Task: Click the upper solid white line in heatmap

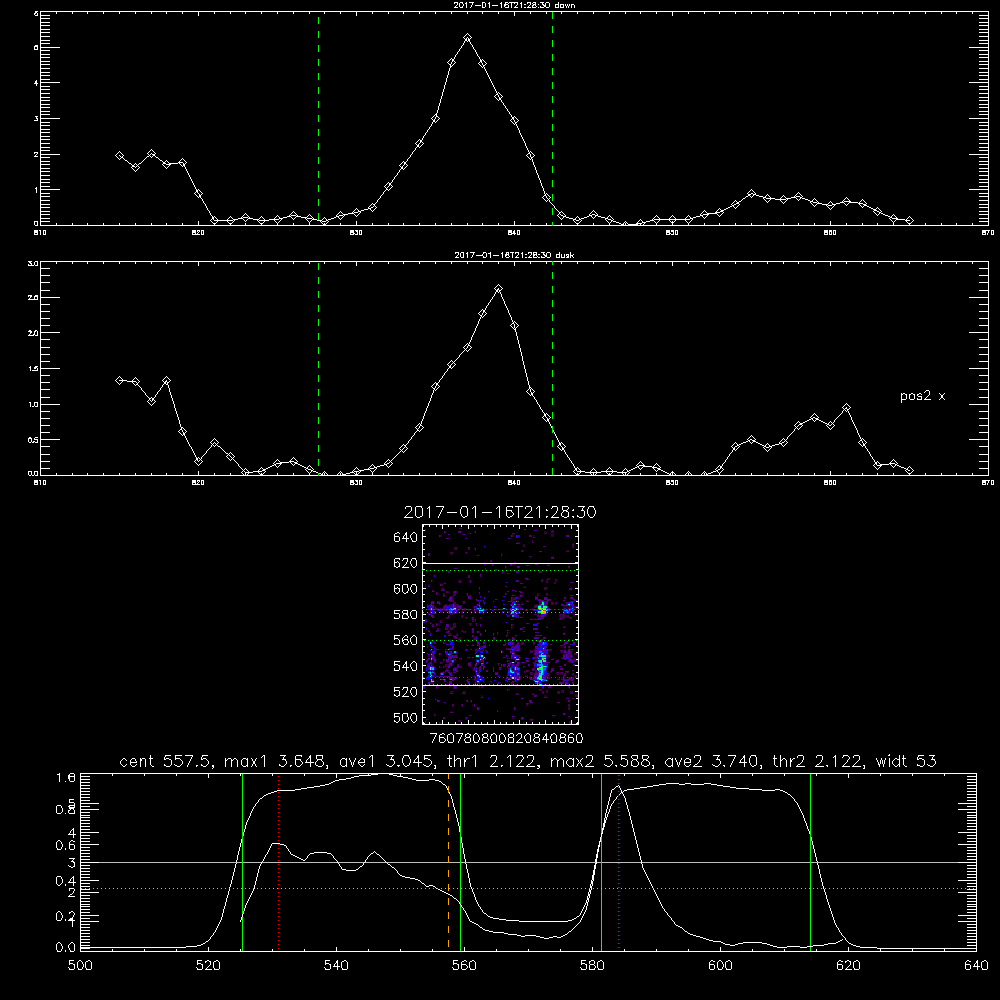Action: [x=500, y=563]
